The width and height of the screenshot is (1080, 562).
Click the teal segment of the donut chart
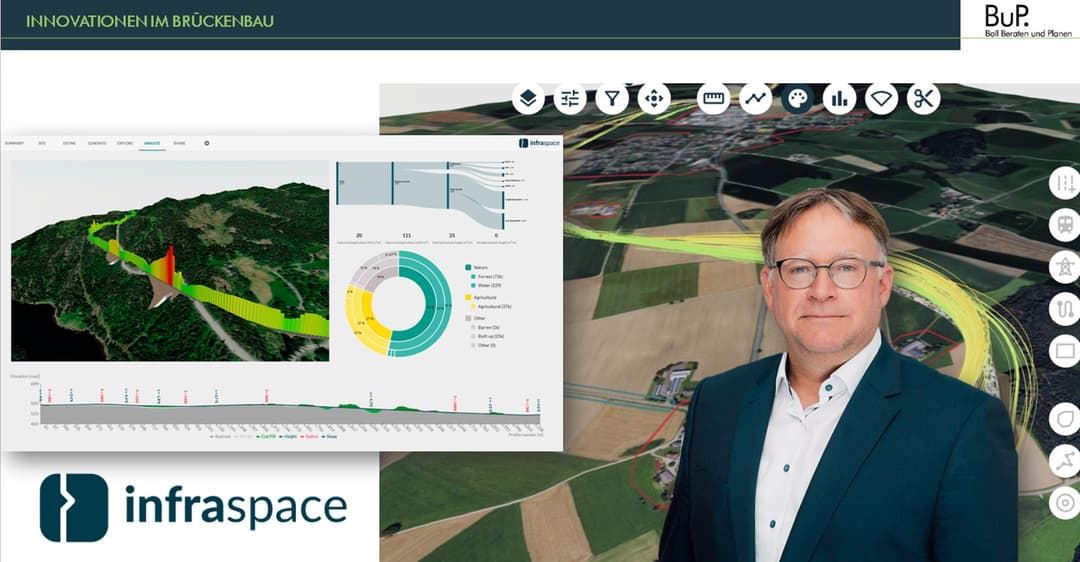click(x=434, y=303)
